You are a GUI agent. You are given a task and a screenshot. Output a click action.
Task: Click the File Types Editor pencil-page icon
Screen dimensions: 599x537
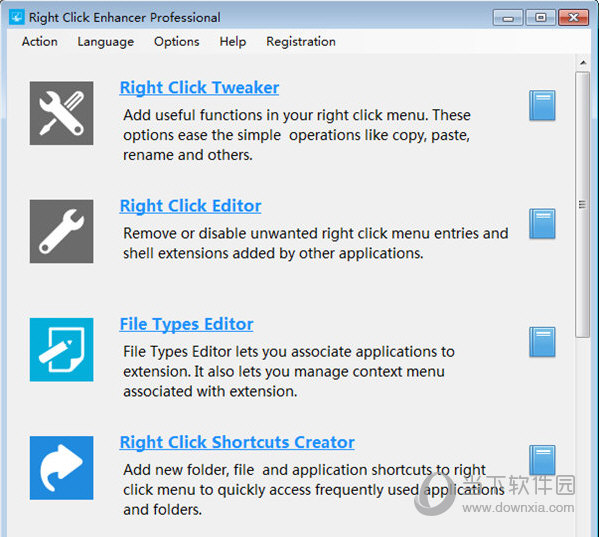[x=62, y=349]
